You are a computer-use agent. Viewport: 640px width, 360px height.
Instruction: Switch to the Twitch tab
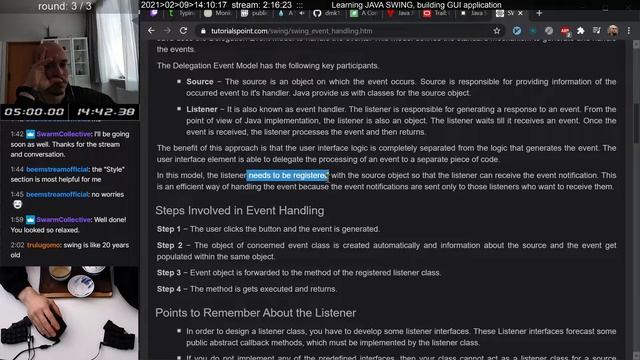(153, 13)
